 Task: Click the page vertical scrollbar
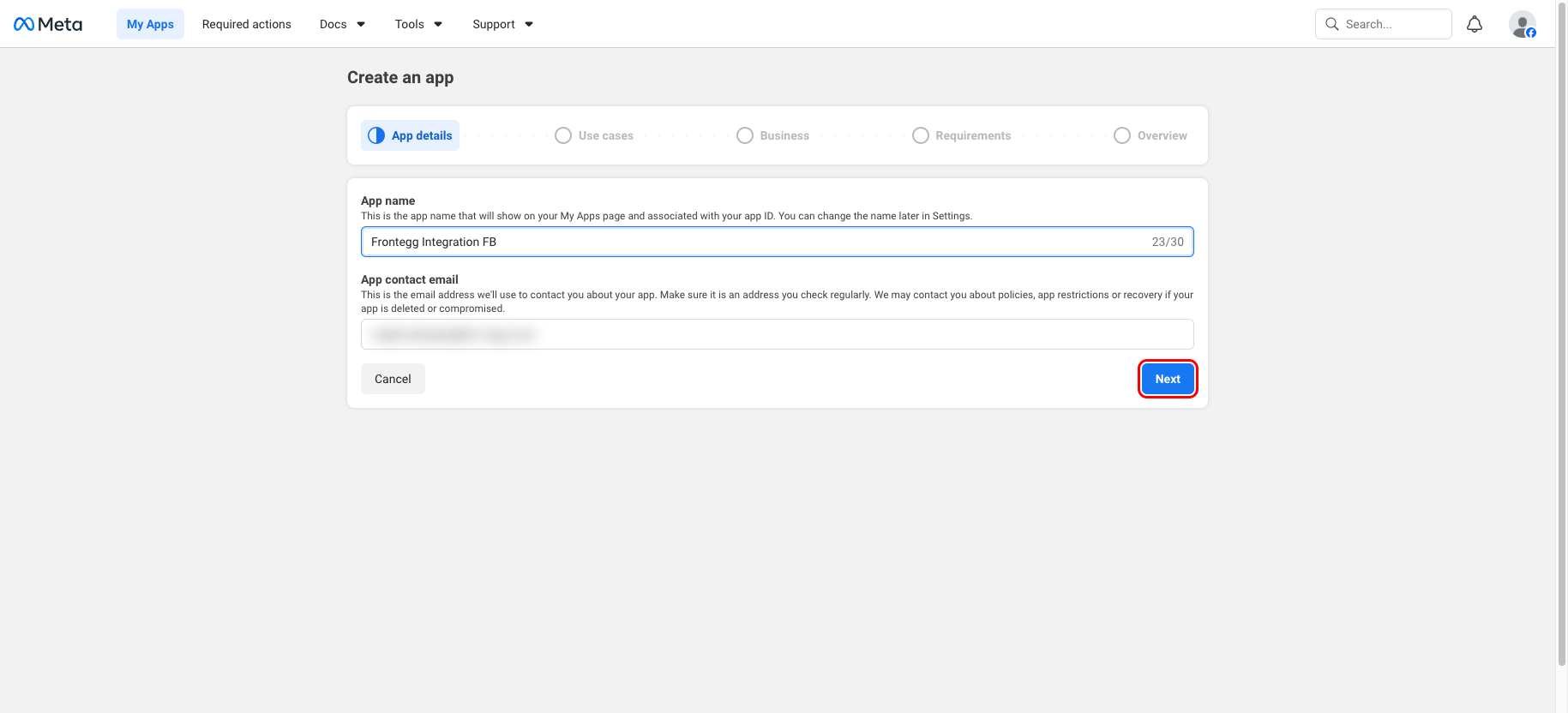1561,334
